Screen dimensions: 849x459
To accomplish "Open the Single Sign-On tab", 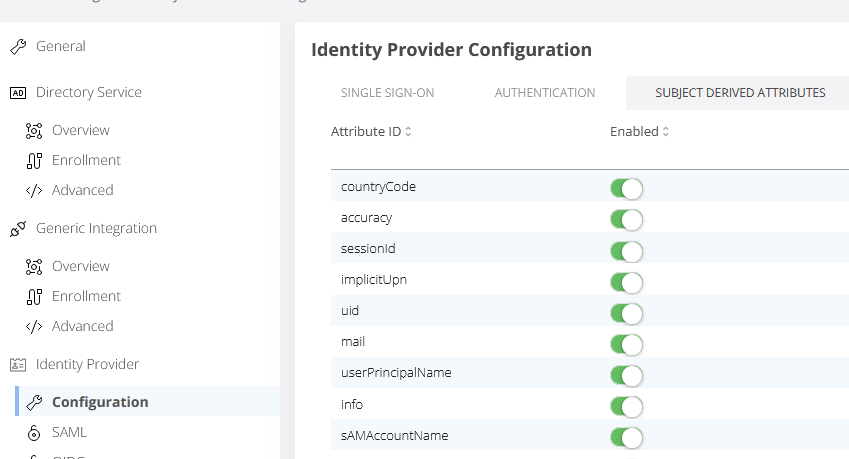I will coord(387,93).
